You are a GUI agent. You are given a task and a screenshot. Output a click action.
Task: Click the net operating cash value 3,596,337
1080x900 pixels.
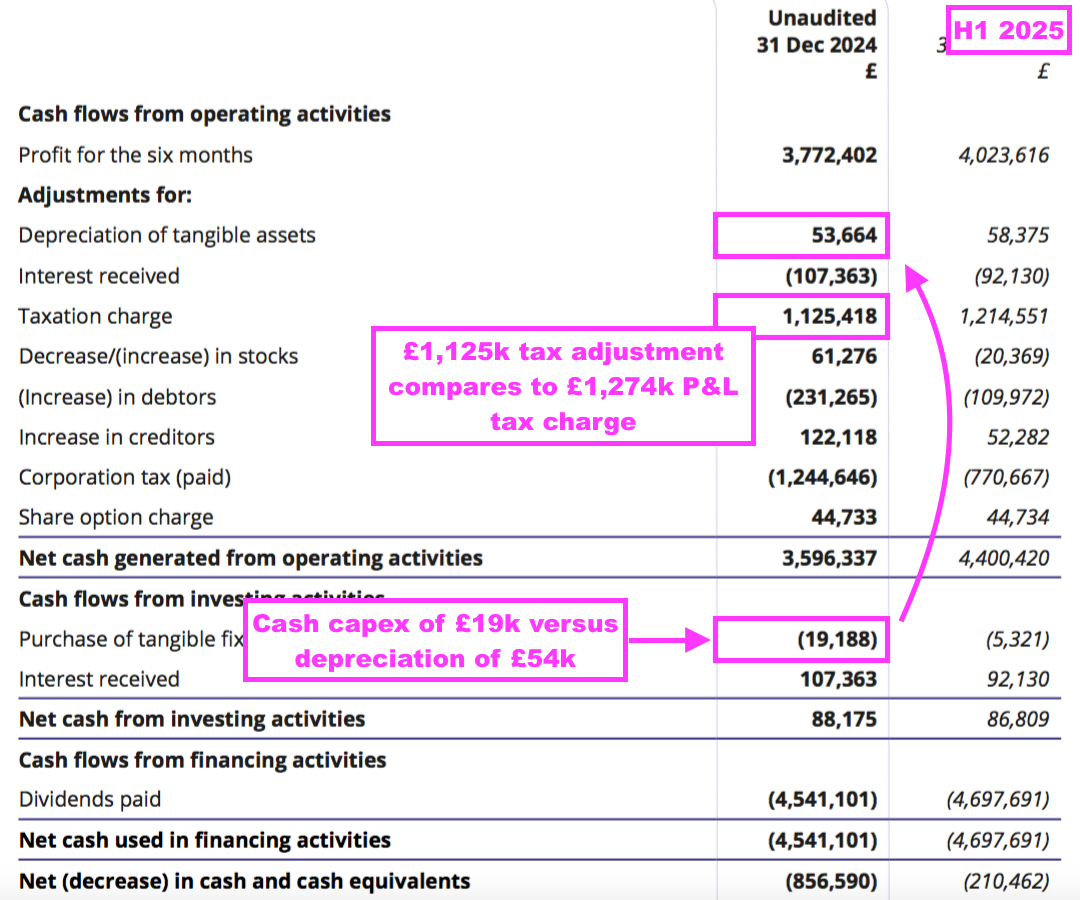coord(830,558)
